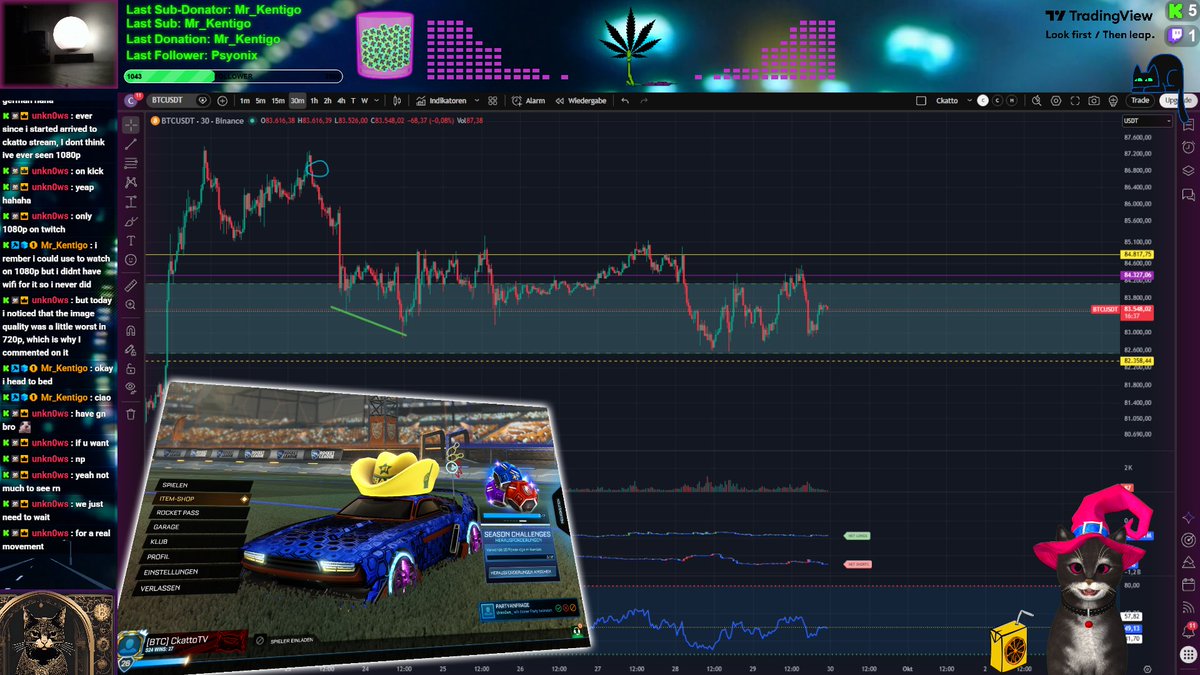Open the notifications bell sidebar icon
The image size is (1200, 675).
tap(1188, 630)
